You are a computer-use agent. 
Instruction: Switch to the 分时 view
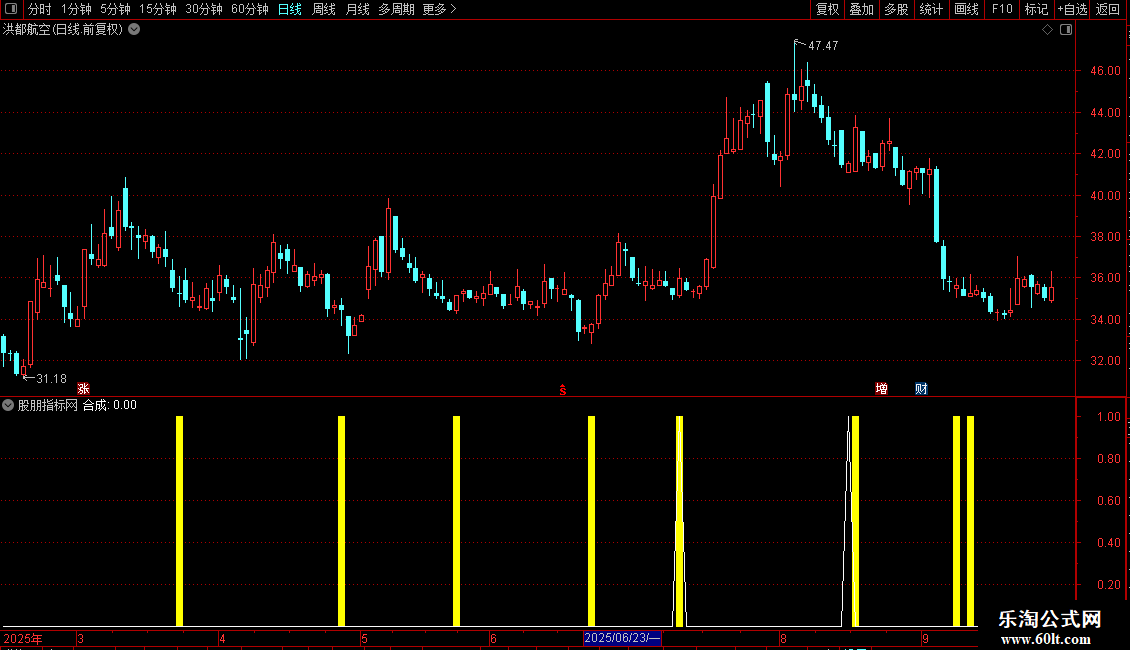[x=40, y=9]
